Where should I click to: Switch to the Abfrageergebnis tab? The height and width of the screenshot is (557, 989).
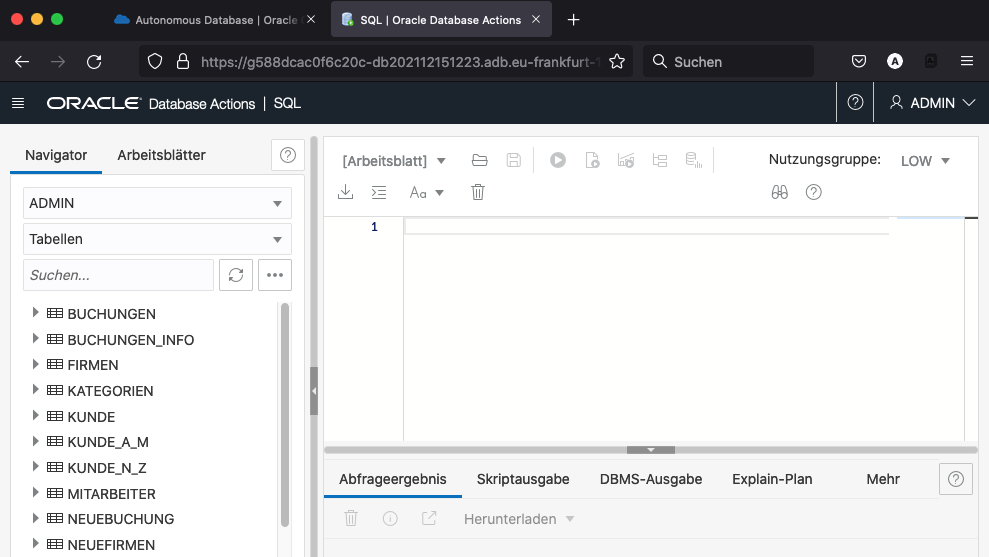tap(392, 479)
